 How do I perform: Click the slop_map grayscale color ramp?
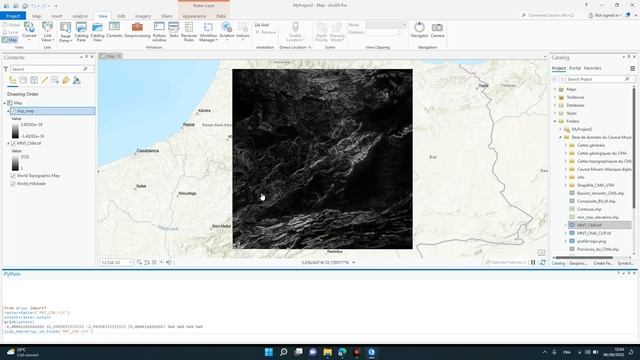click(x=15, y=131)
